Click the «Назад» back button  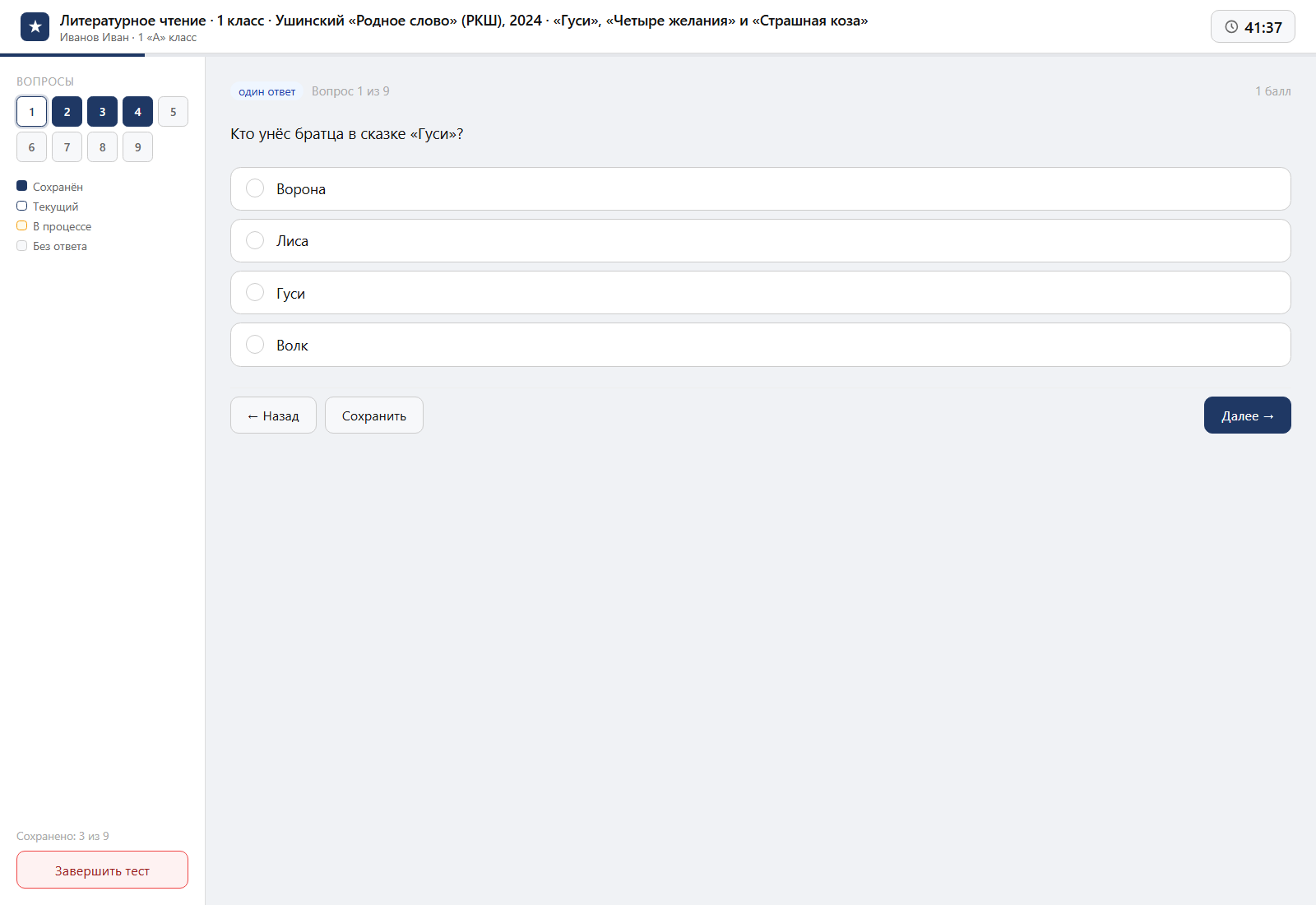(x=273, y=415)
